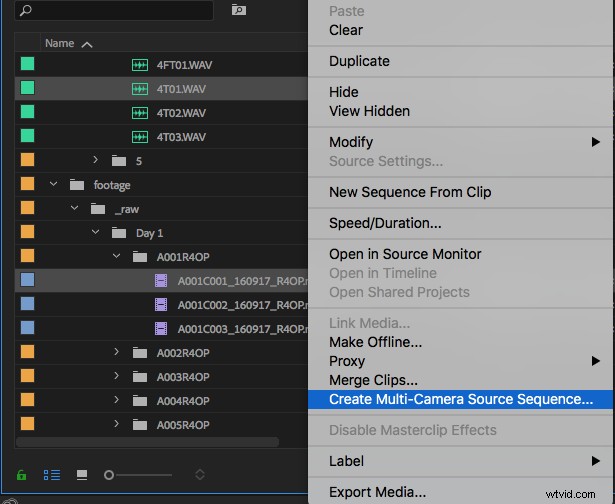Click the folder icon of bin 5

(x=119, y=161)
